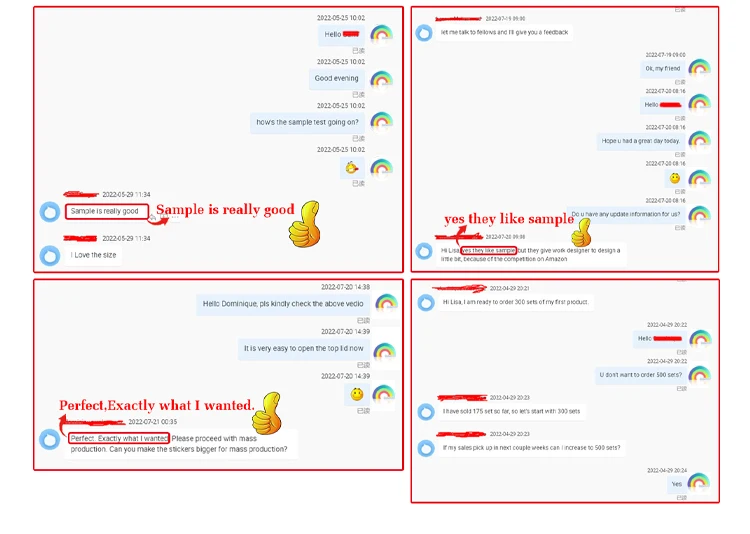This screenshot has height=534, width=750.
Task: Click the smiley emoji in top-right chat panel
Action: click(675, 178)
